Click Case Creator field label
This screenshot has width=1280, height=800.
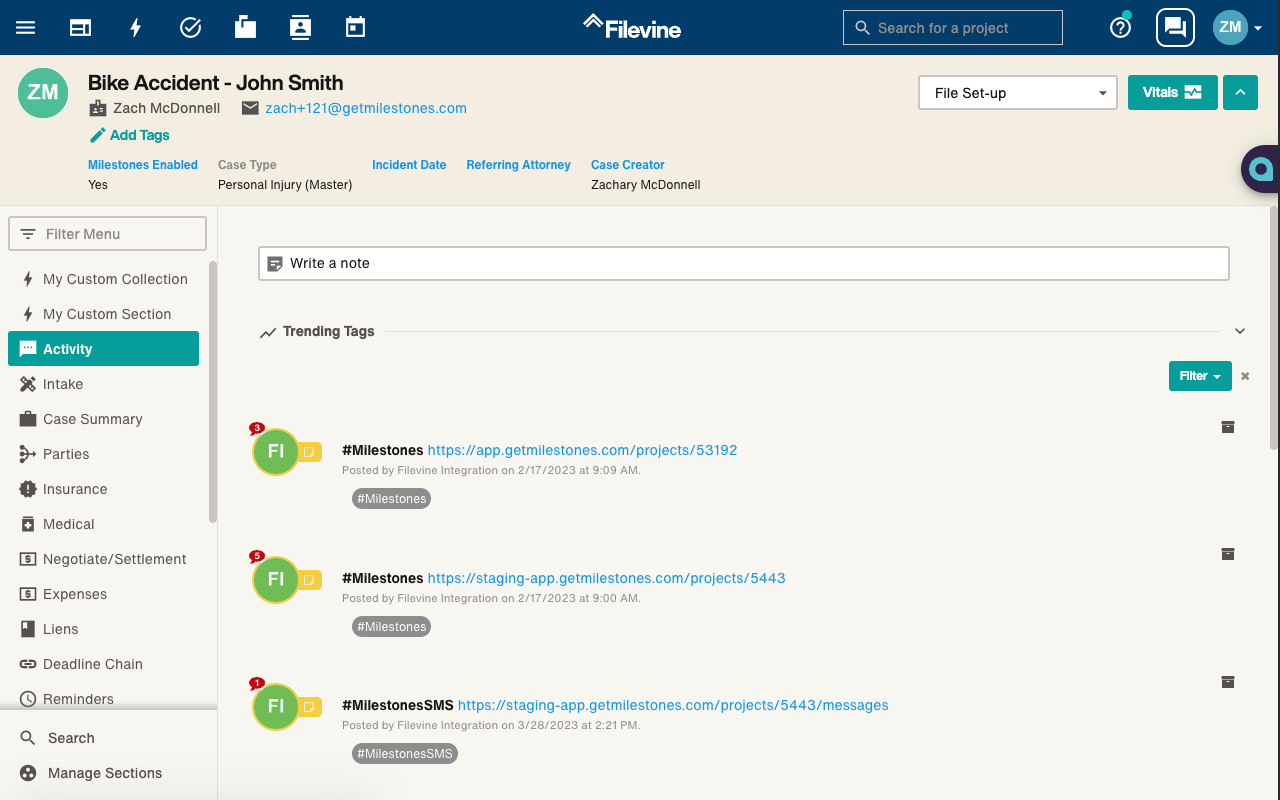(x=628, y=165)
